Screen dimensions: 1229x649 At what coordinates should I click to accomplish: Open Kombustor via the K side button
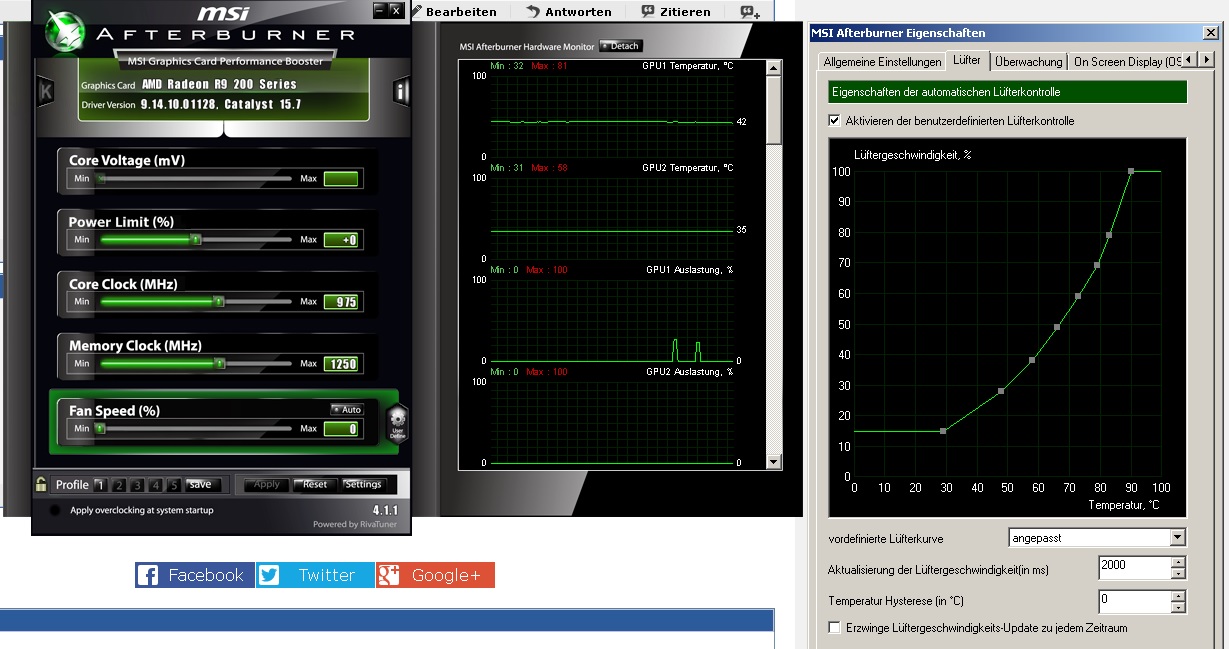tap(45, 93)
